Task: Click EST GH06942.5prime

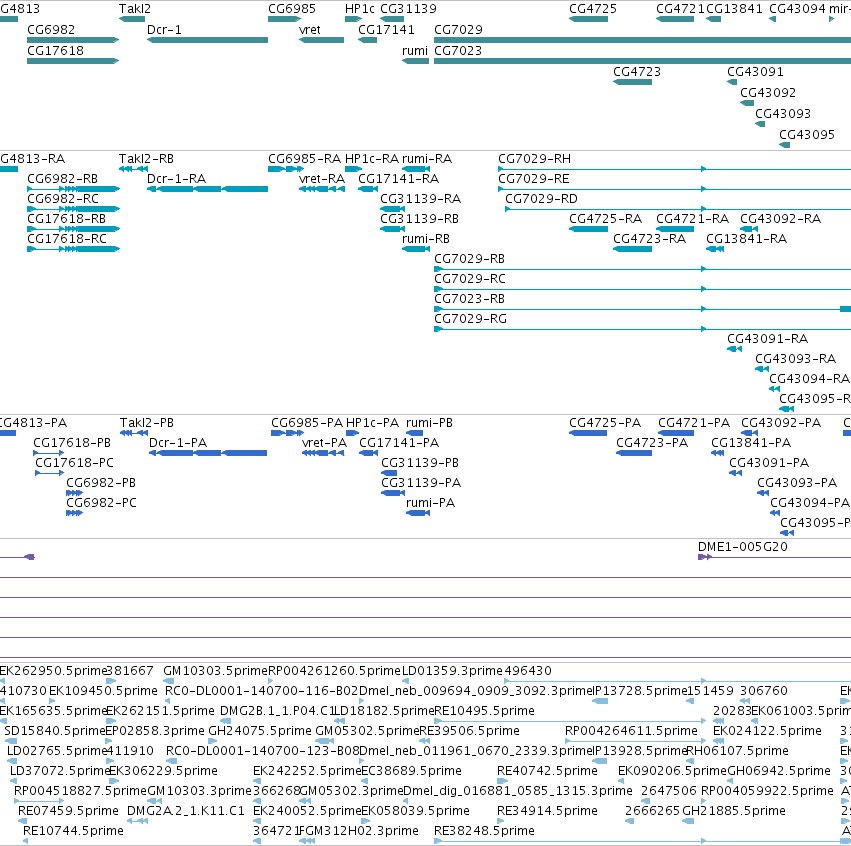Action: click(x=732, y=781)
